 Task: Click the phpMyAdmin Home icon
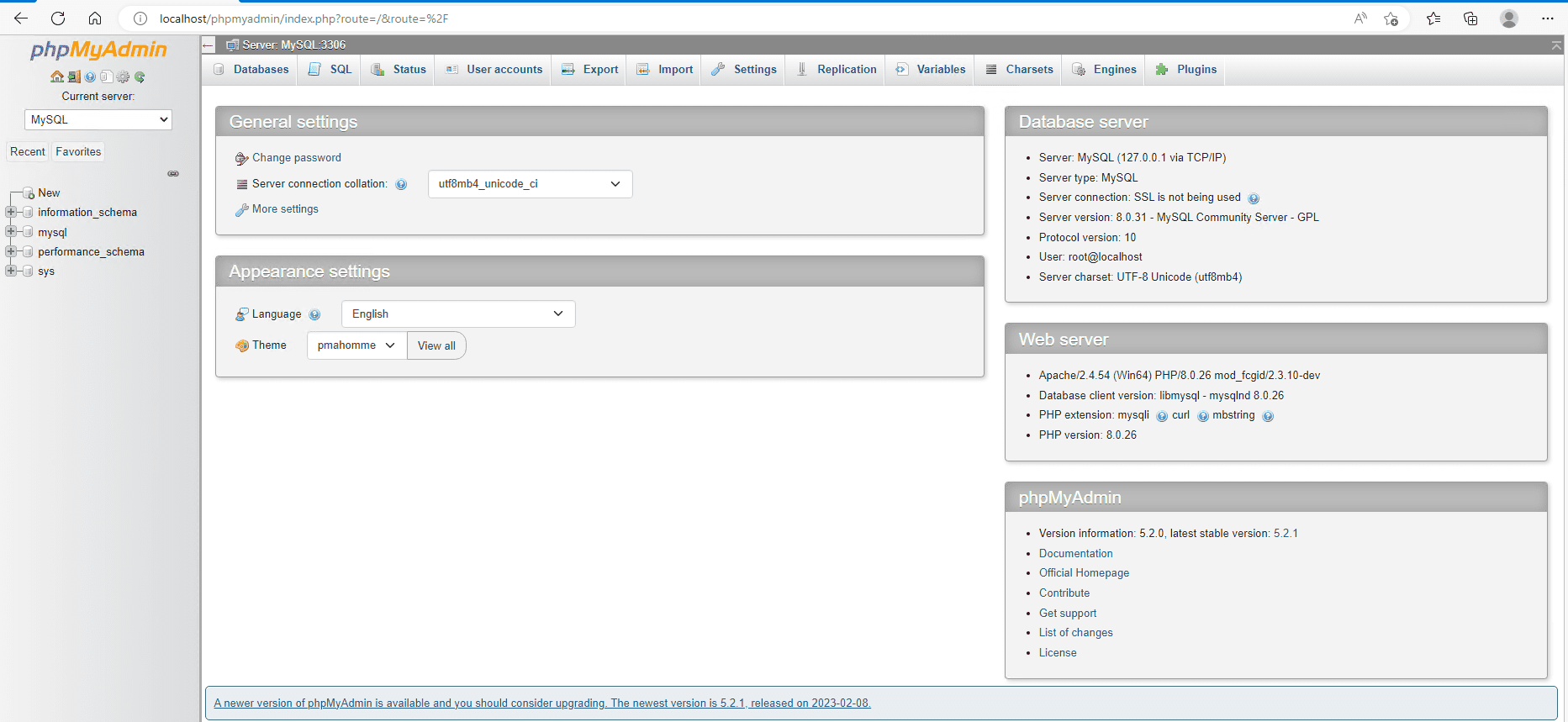57,77
